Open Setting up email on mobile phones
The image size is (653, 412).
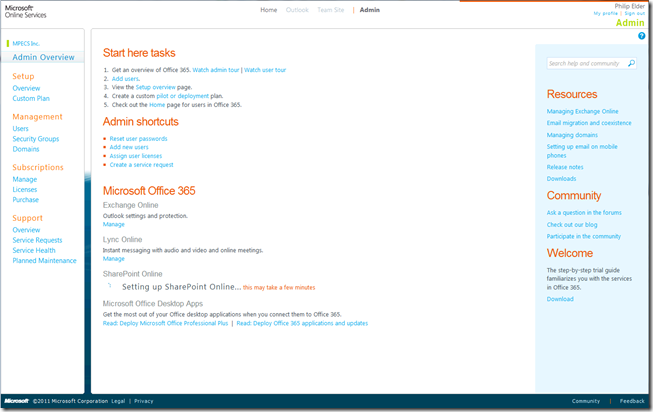tap(582, 151)
